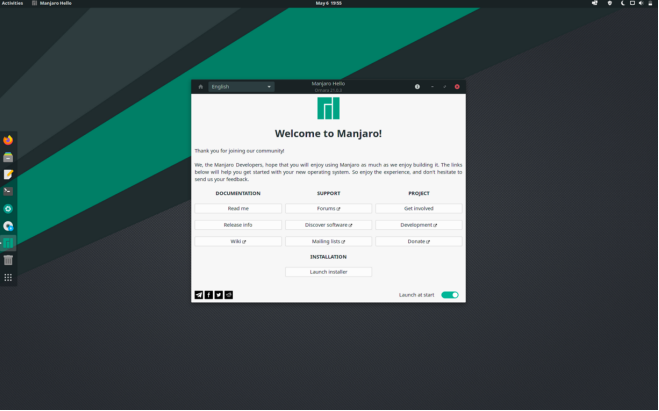659x411 pixels.
Task: Launch the software installer disc icon in dock
Action: point(8,226)
